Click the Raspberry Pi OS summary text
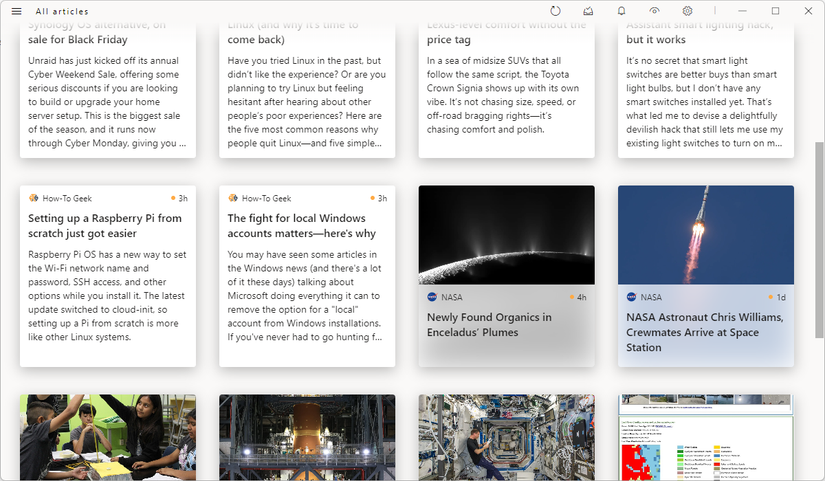825x481 pixels. (x=107, y=295)
